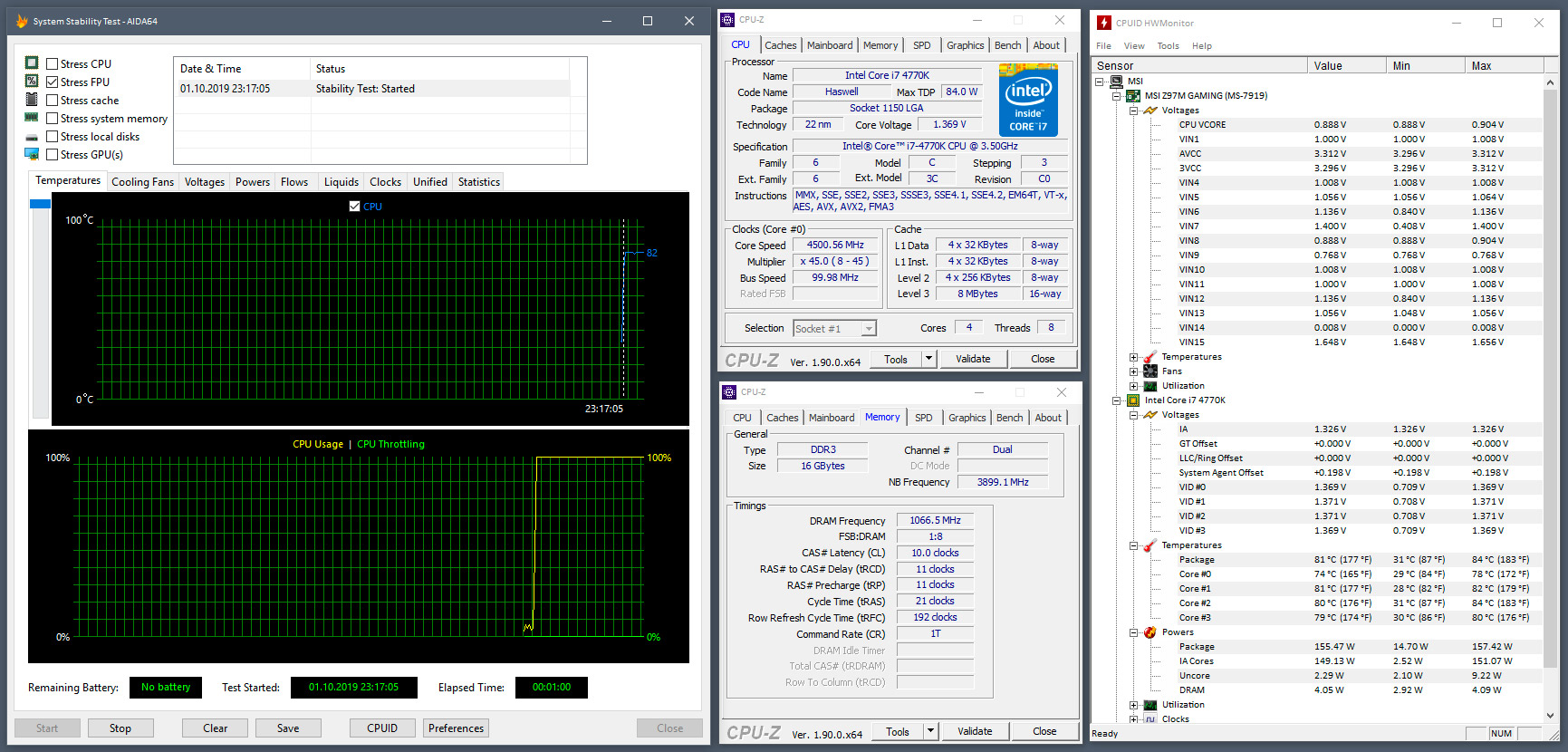
Task: Click the Clear button in AIDA64
Action: (x=216, y=728)
